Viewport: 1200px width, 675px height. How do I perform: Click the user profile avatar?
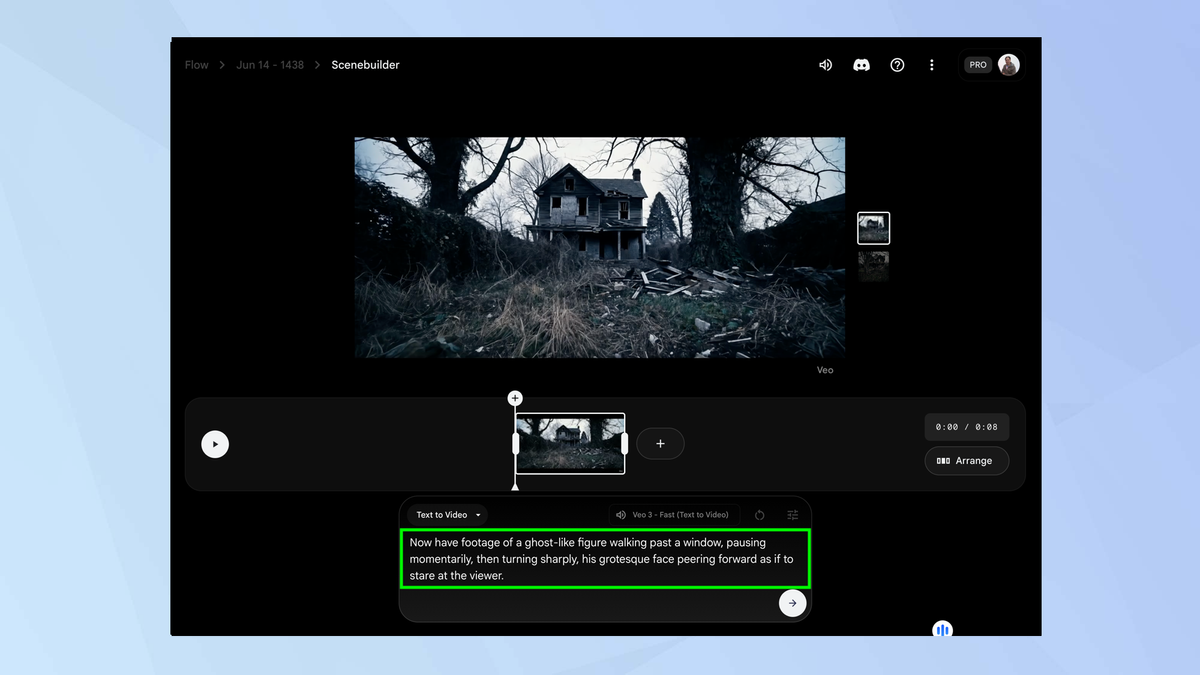pyautogui.click(x=1008, y=65)
